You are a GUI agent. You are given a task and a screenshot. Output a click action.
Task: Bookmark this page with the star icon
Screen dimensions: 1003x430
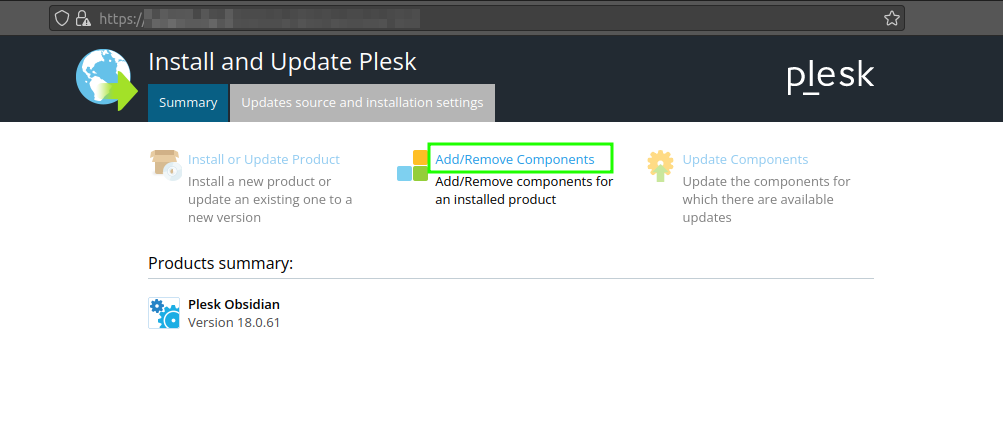tap(892, 19)
